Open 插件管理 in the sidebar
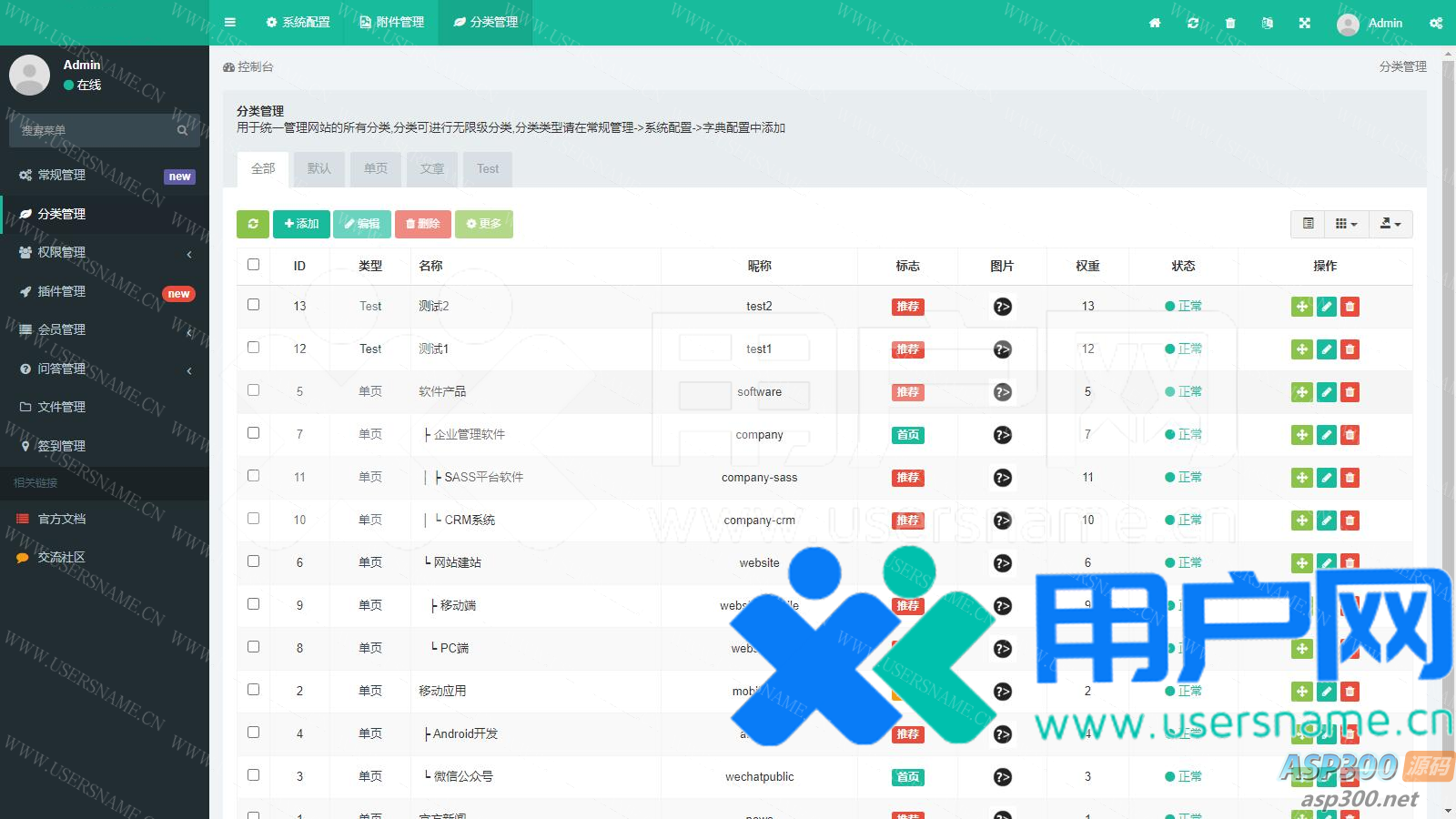 click(x=105, y=291)
